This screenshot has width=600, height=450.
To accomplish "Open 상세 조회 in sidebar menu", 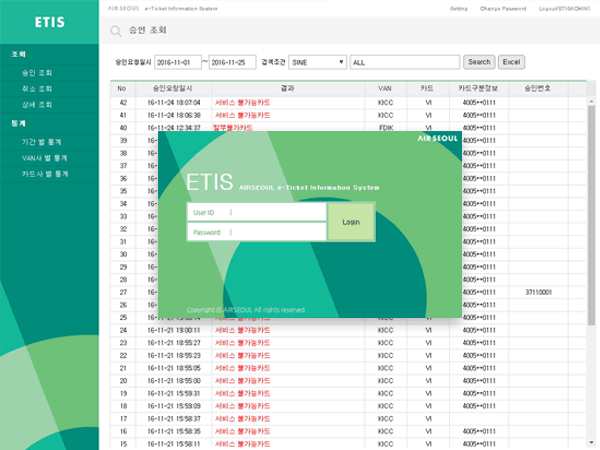I will click(37, 105).
